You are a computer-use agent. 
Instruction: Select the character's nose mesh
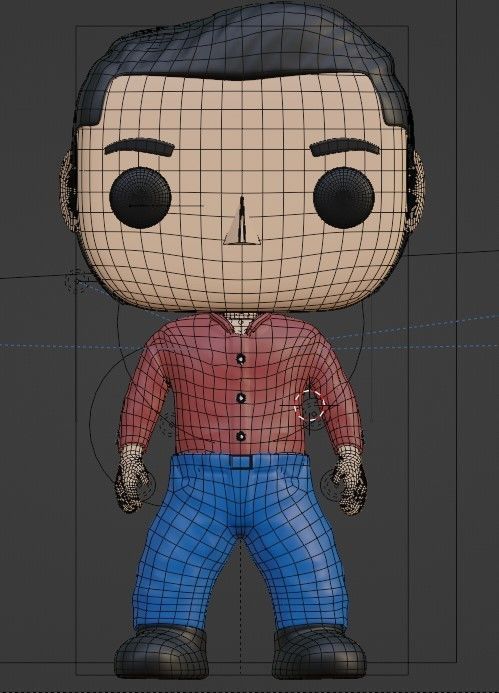click(x=242, y=222)
